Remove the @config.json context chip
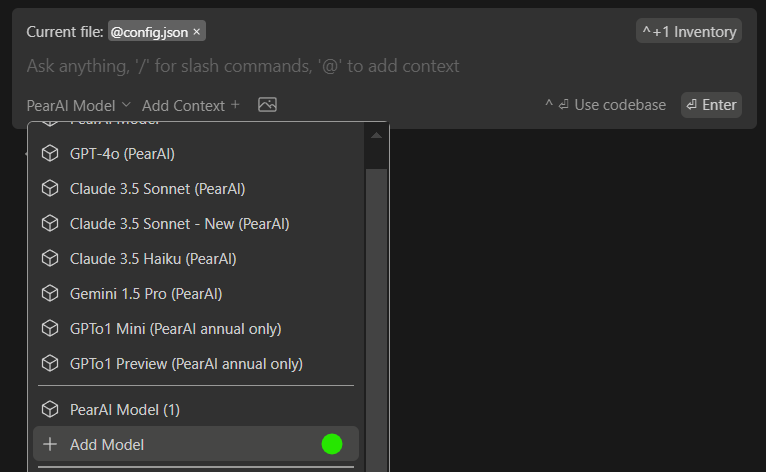This screenshot has height=472, width=766. pyautogui.click(x=196, y=32)
